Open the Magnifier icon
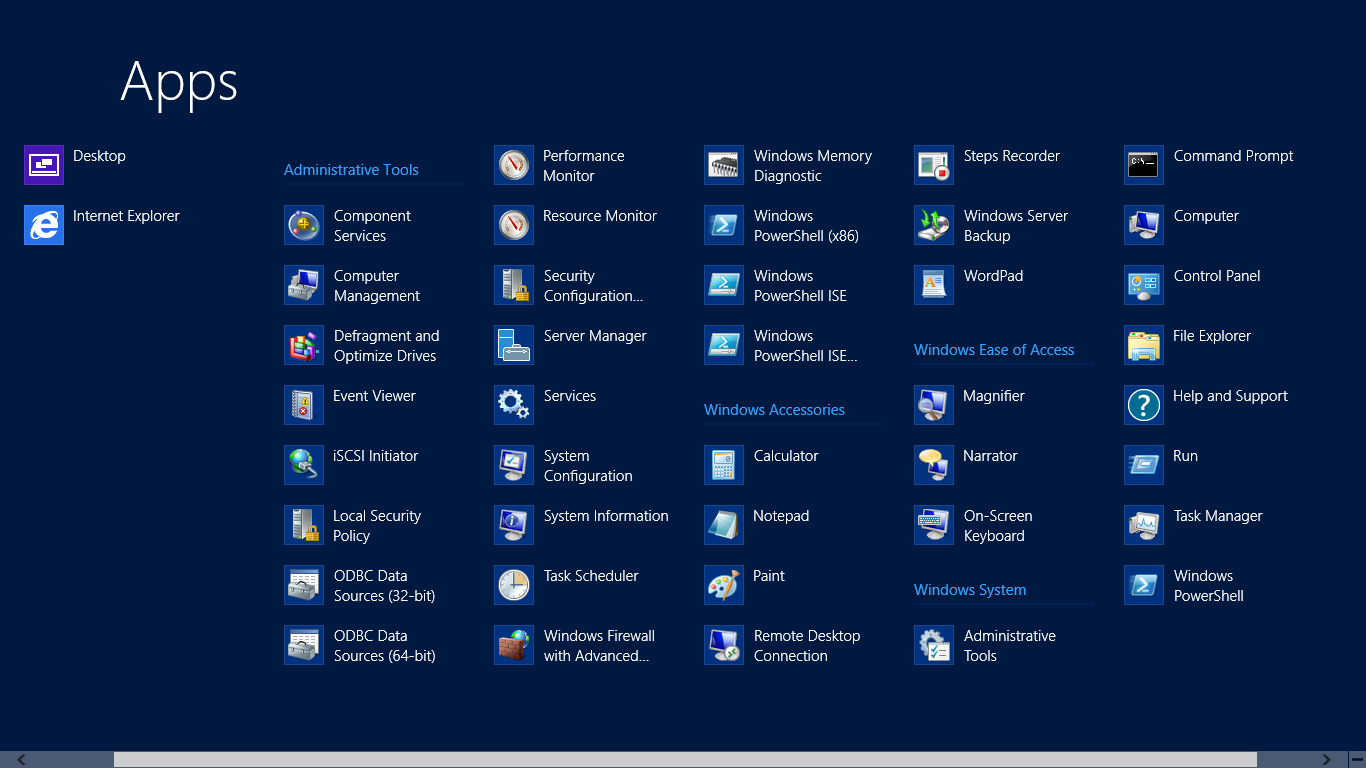Viewport: 1366px width, 768px height. coord(934,405)
